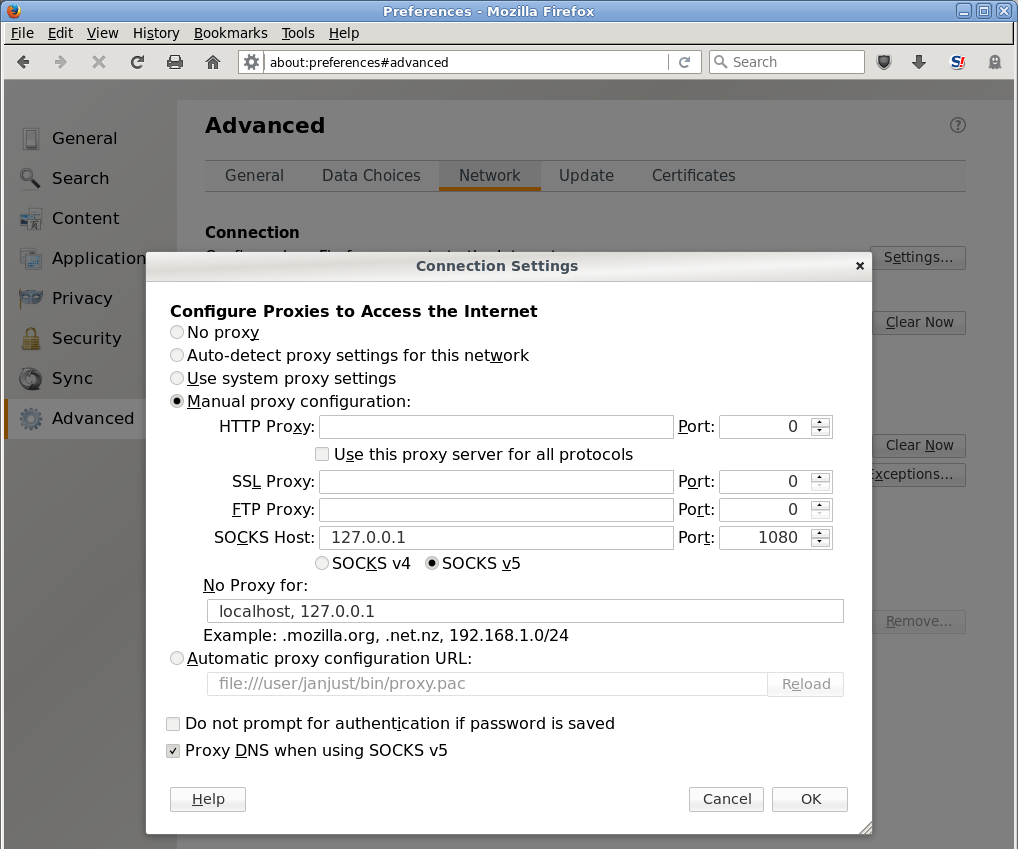Screen dimensions: 1018x849
Task: Click the Firefox logo in title bar
Action: (13, 11)
